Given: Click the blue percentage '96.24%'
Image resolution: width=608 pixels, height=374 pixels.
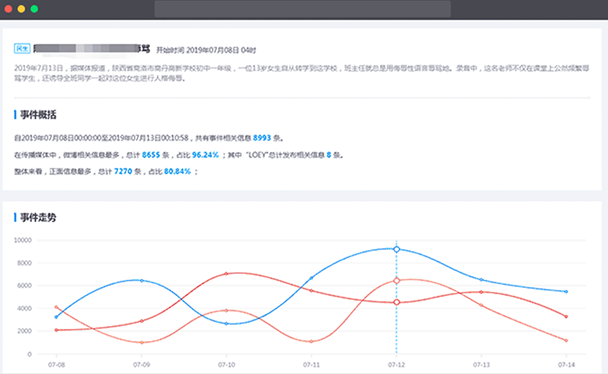Looking at the screenshot, I should [x=206, y=155].
